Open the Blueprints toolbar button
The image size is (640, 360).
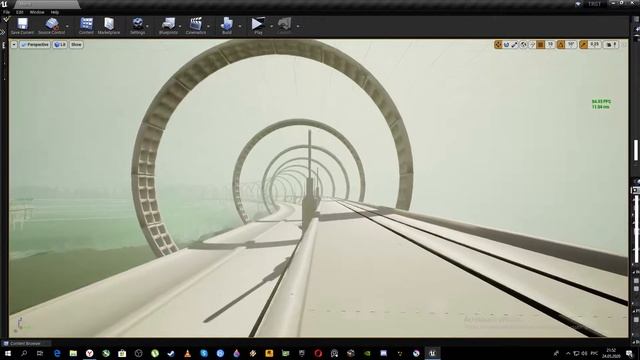(168, 26)
